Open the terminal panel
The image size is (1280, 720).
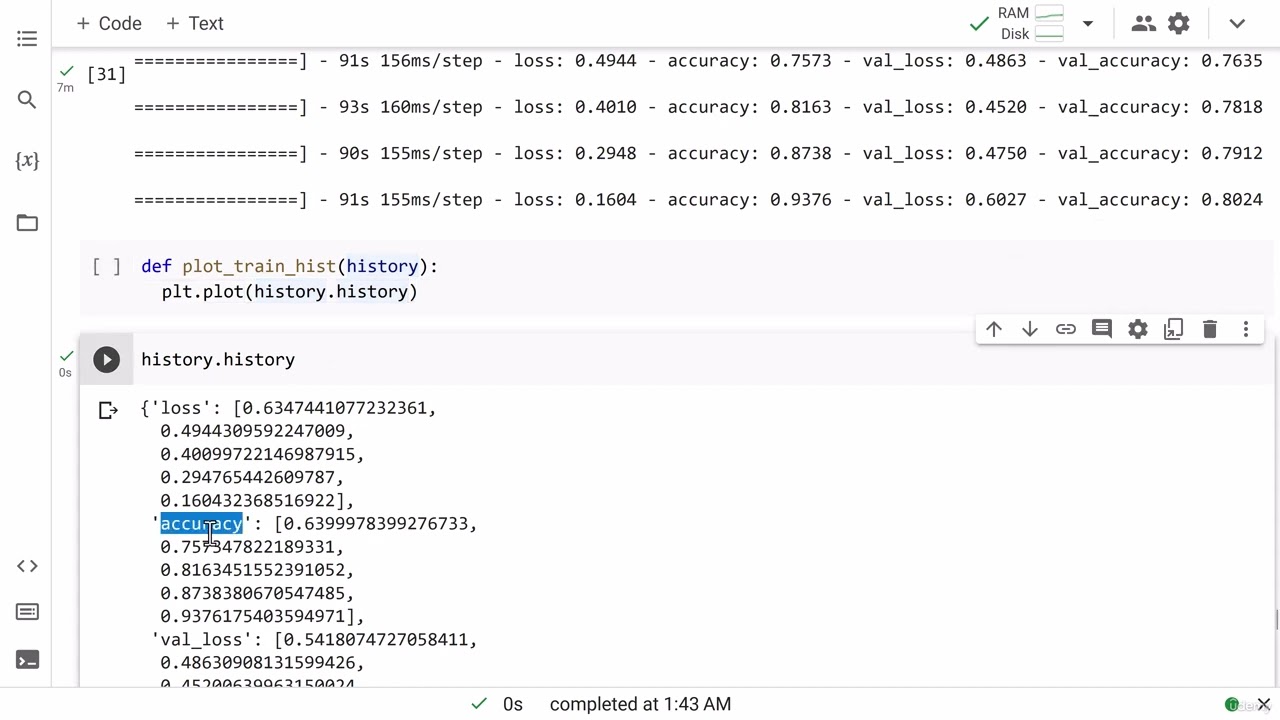[x=27, y=660]
